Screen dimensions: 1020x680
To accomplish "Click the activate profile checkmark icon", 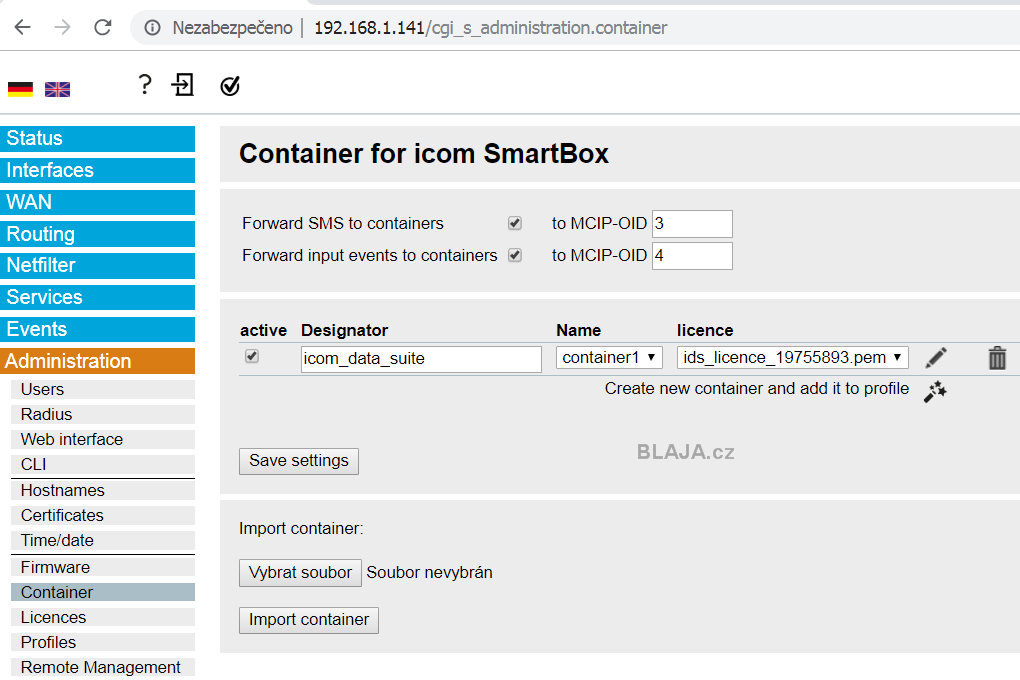I will click(x=230, y=85).
